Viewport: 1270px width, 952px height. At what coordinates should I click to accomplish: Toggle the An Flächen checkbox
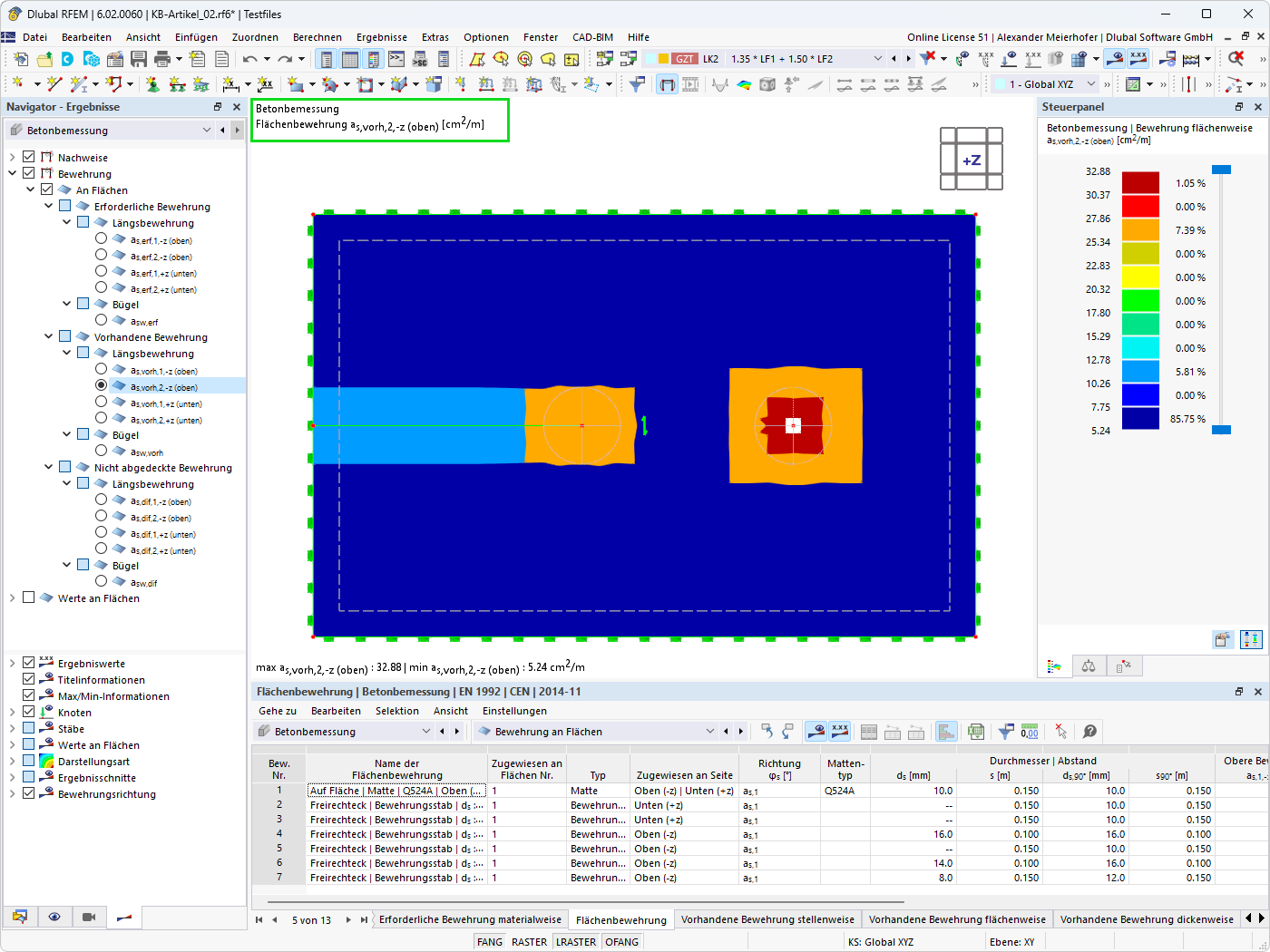point(47,190)
